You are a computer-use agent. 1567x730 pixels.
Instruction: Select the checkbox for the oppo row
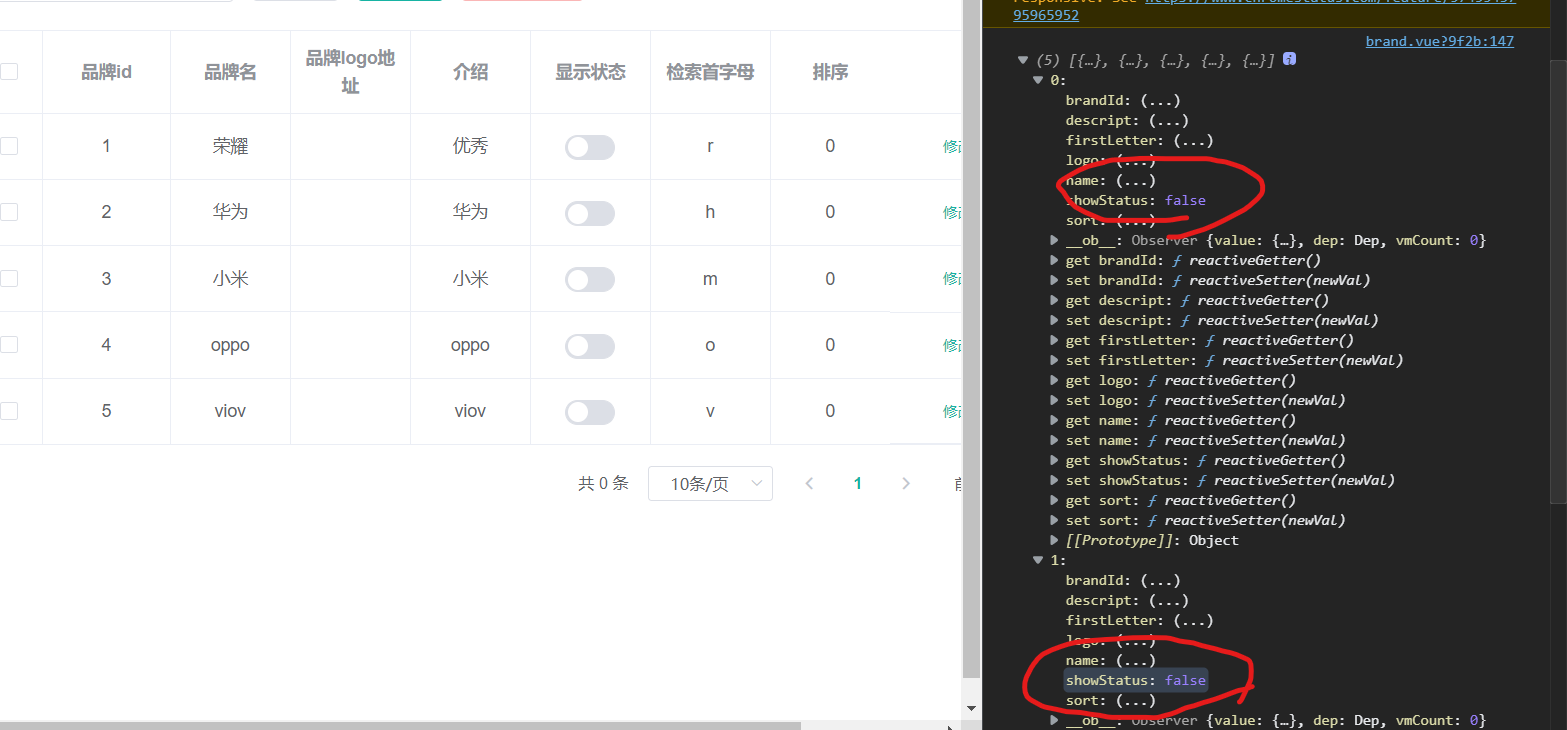point(9,345)
